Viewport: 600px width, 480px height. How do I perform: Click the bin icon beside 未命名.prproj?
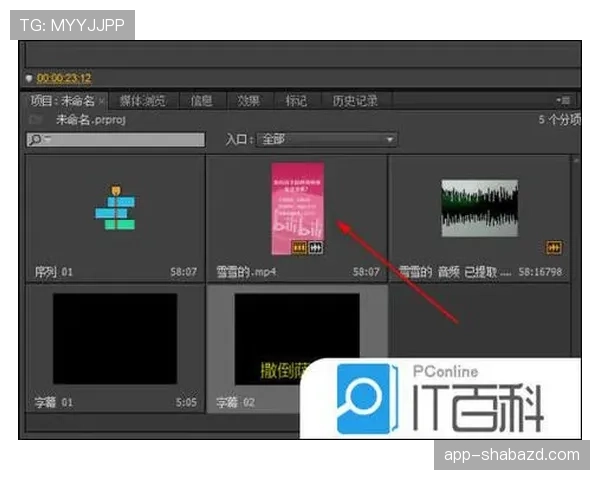tap(36, 120)
